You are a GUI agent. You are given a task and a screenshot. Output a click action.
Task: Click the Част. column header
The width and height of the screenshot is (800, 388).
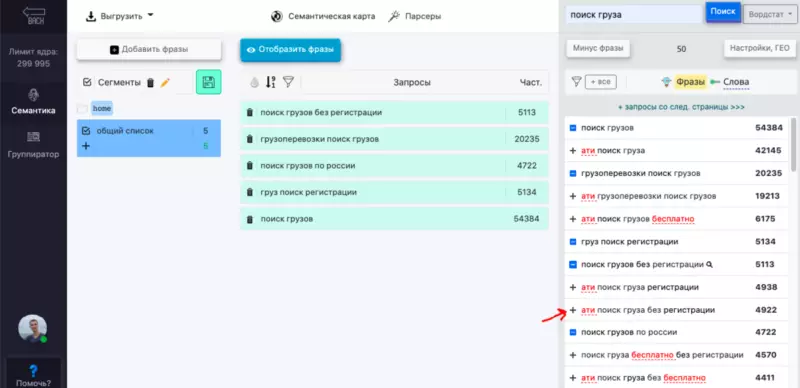pos(531,82)
